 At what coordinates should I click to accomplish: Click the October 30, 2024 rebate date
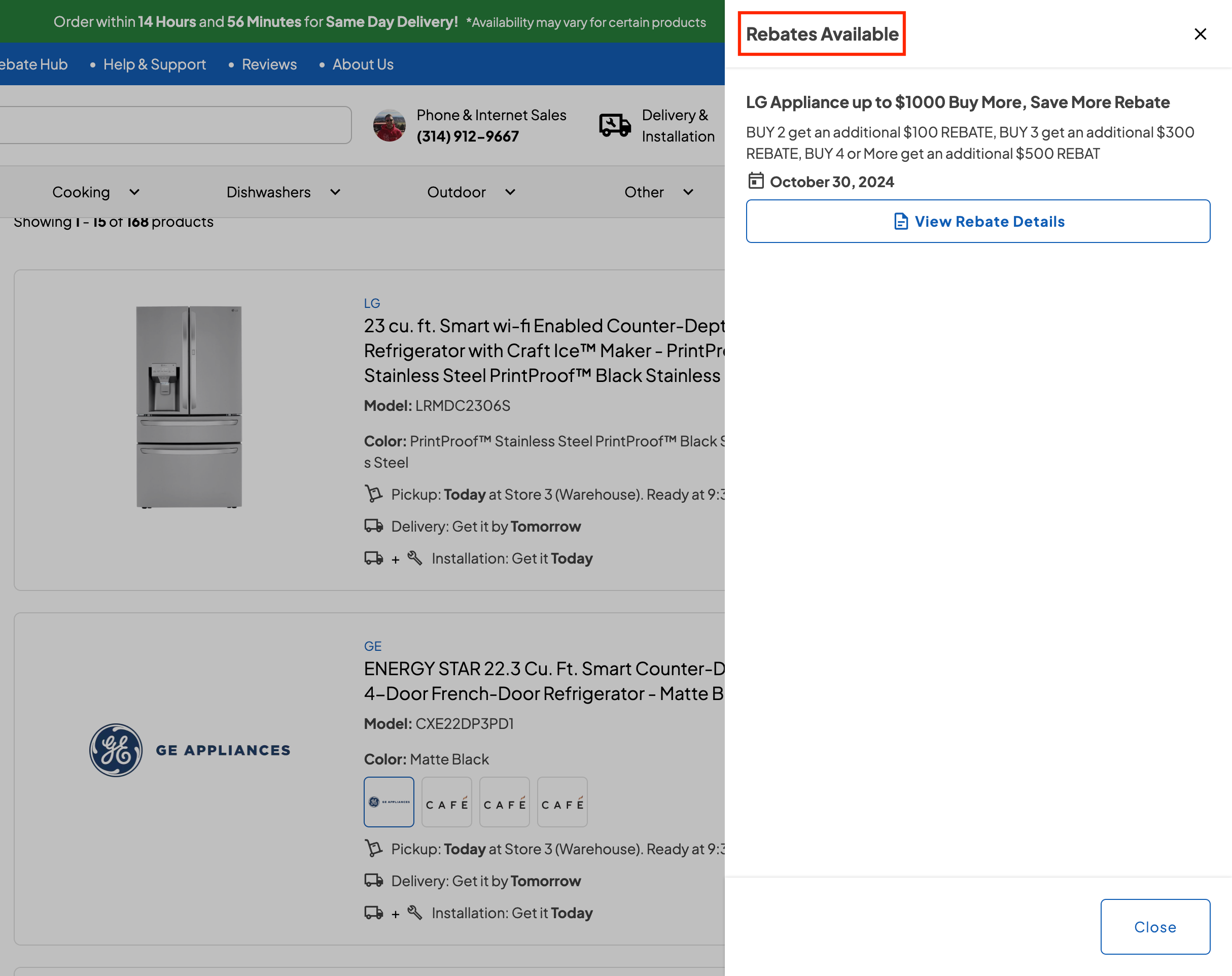(x=832, y=182)
